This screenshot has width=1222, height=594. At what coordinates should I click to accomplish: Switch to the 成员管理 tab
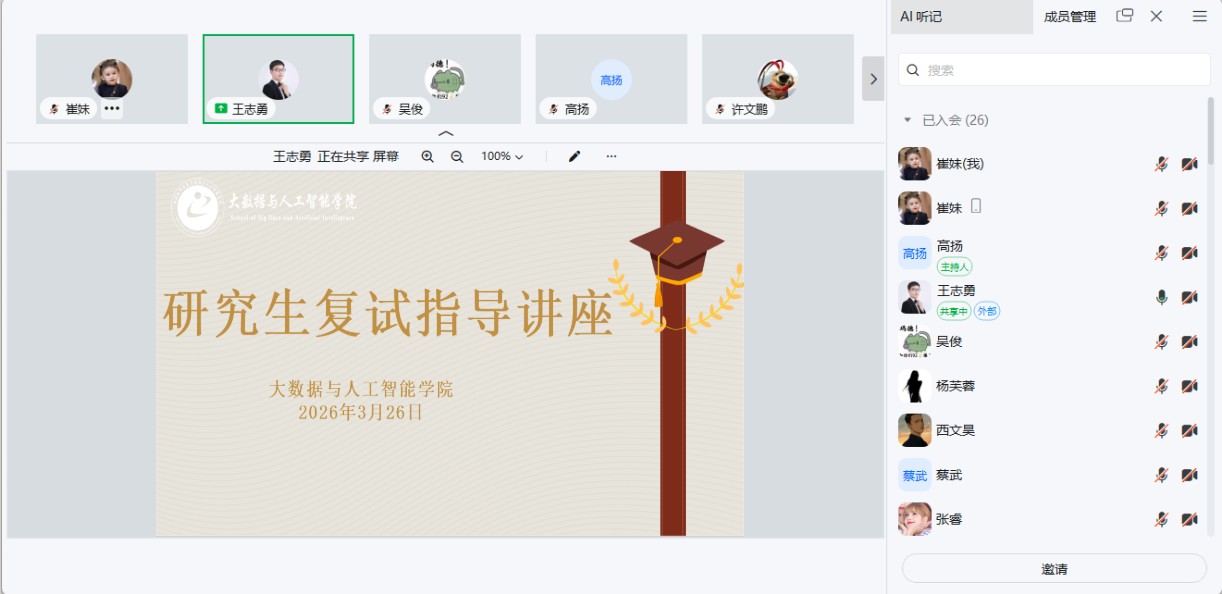click(1070, 17)
